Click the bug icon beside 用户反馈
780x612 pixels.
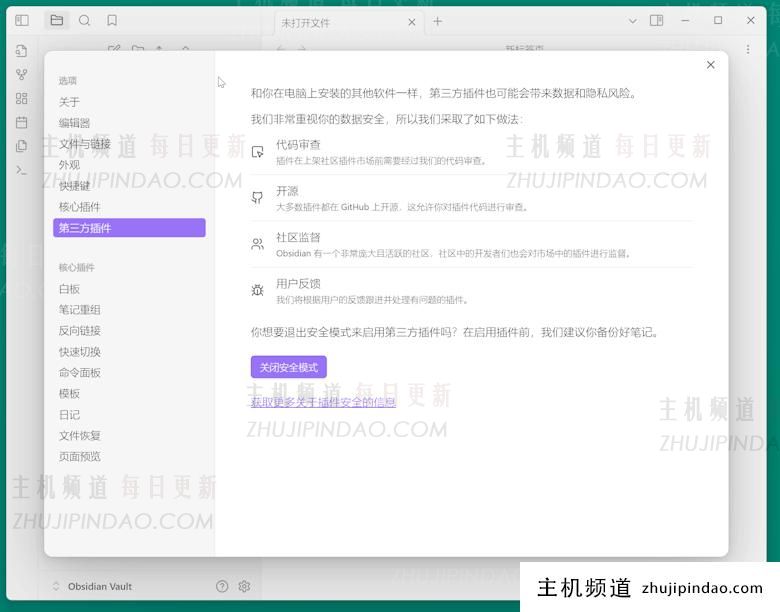pos(257,290)
